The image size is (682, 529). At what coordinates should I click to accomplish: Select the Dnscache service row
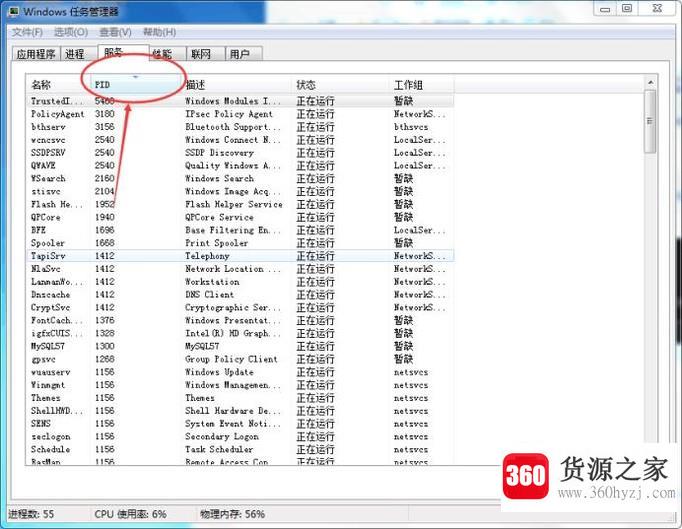click(240, 295)
